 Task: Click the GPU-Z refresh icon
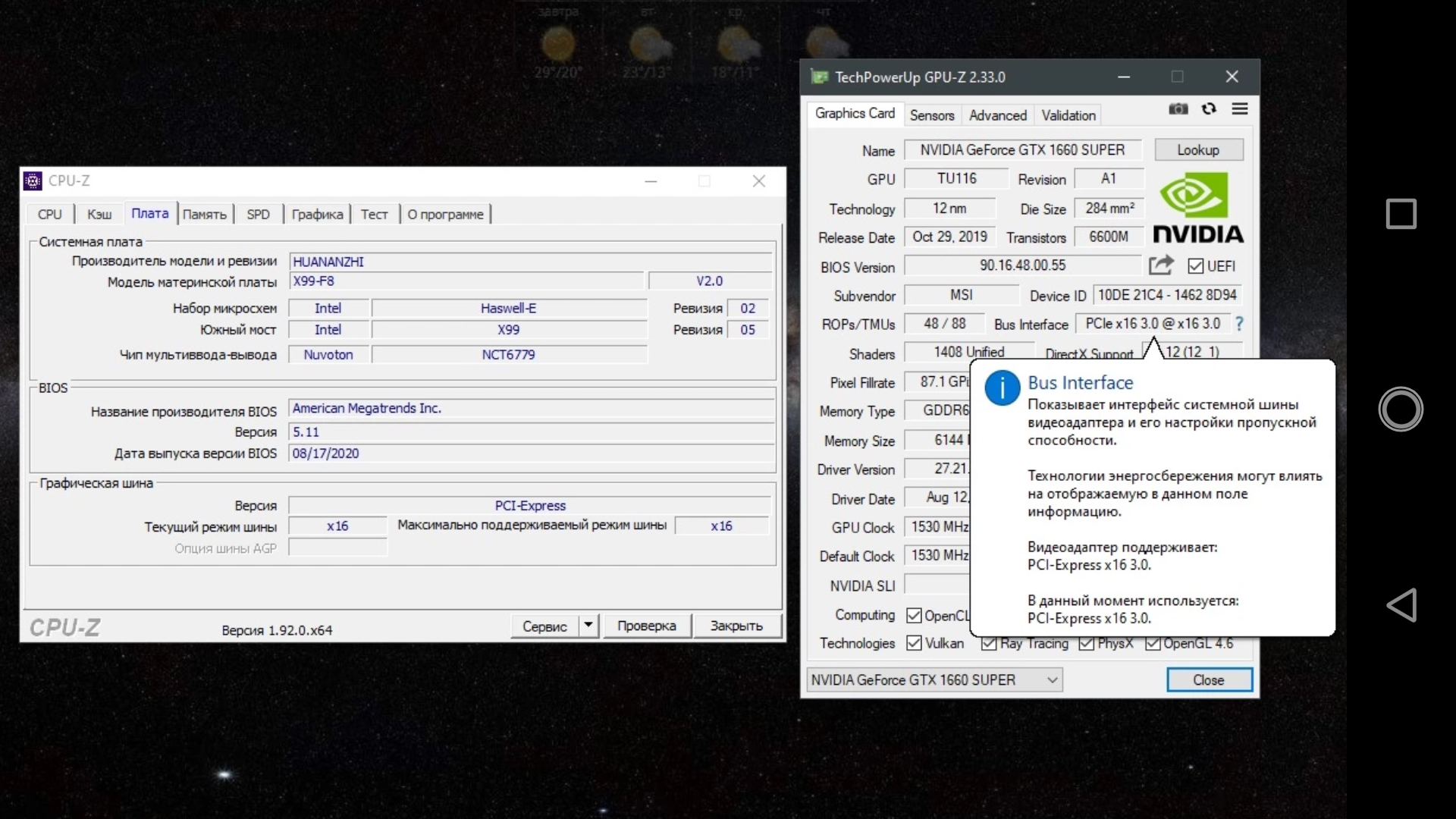pos(1209,109)
